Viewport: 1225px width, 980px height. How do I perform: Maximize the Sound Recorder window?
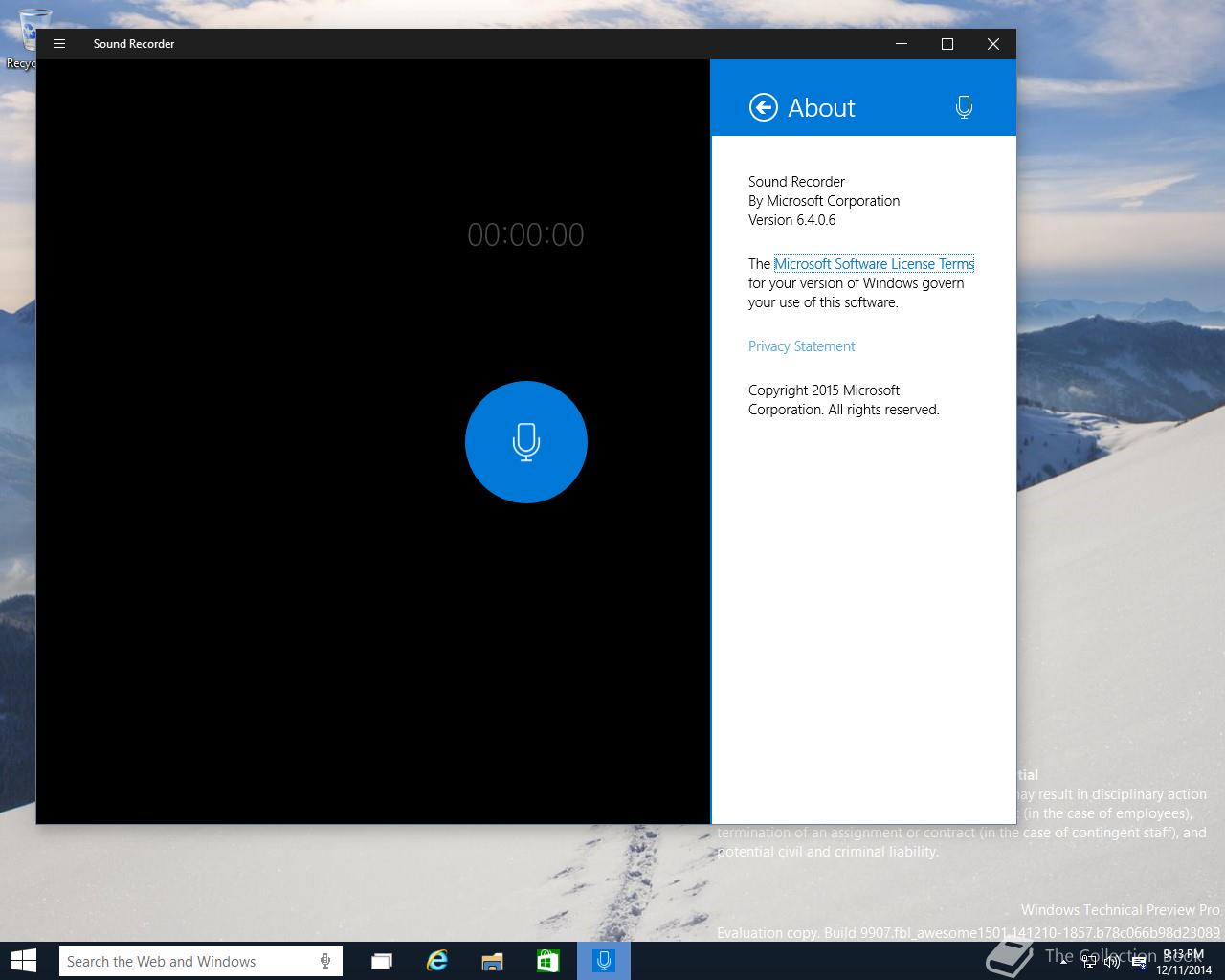click(x=947, y=44)
